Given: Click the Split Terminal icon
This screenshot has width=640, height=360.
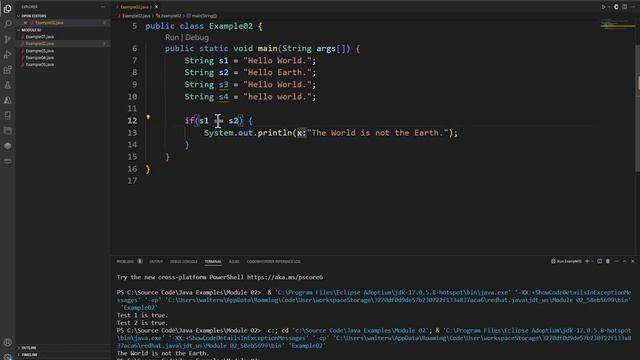Looking at the screenshot, I should click(600, 261).
